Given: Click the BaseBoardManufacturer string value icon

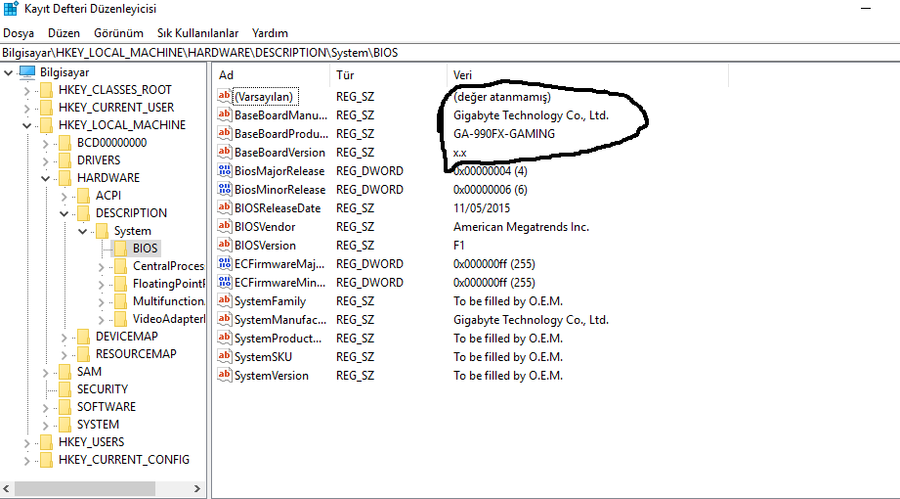Looking at the screenshot, I should (x=224, y=114).
